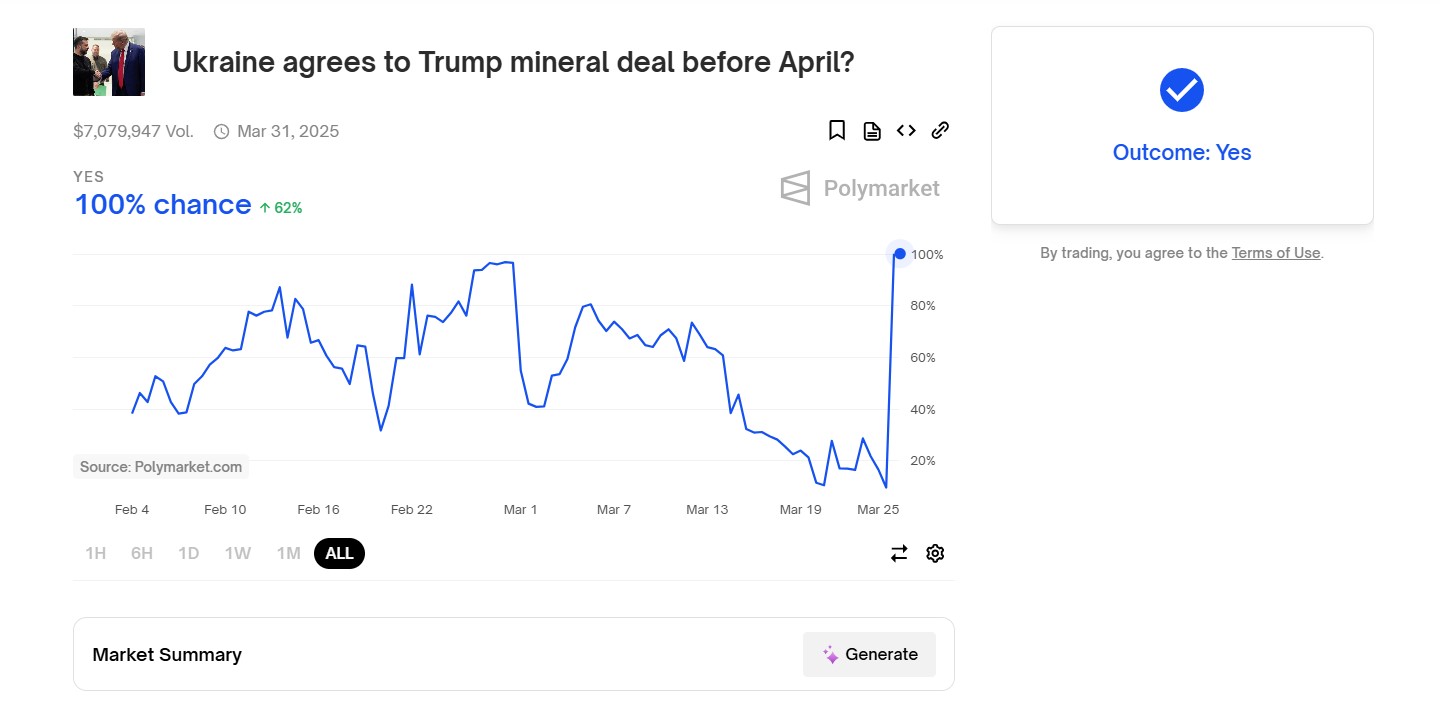The image size is (1440, 712).
Task: Click the 100% endpoint dot on chart
Action: [x=900, y=254]
